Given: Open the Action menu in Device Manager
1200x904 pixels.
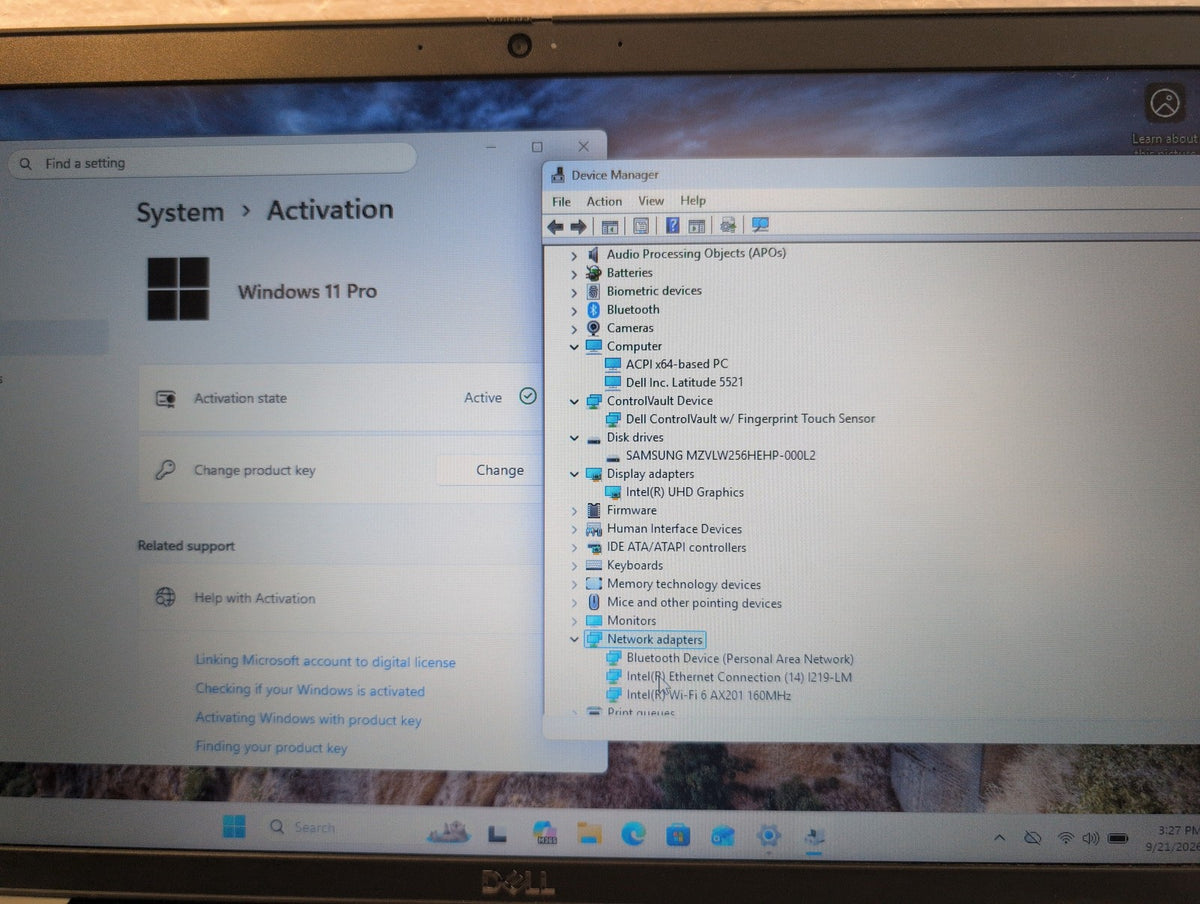Looking at the screenshot, I should [x=604, y=201].
